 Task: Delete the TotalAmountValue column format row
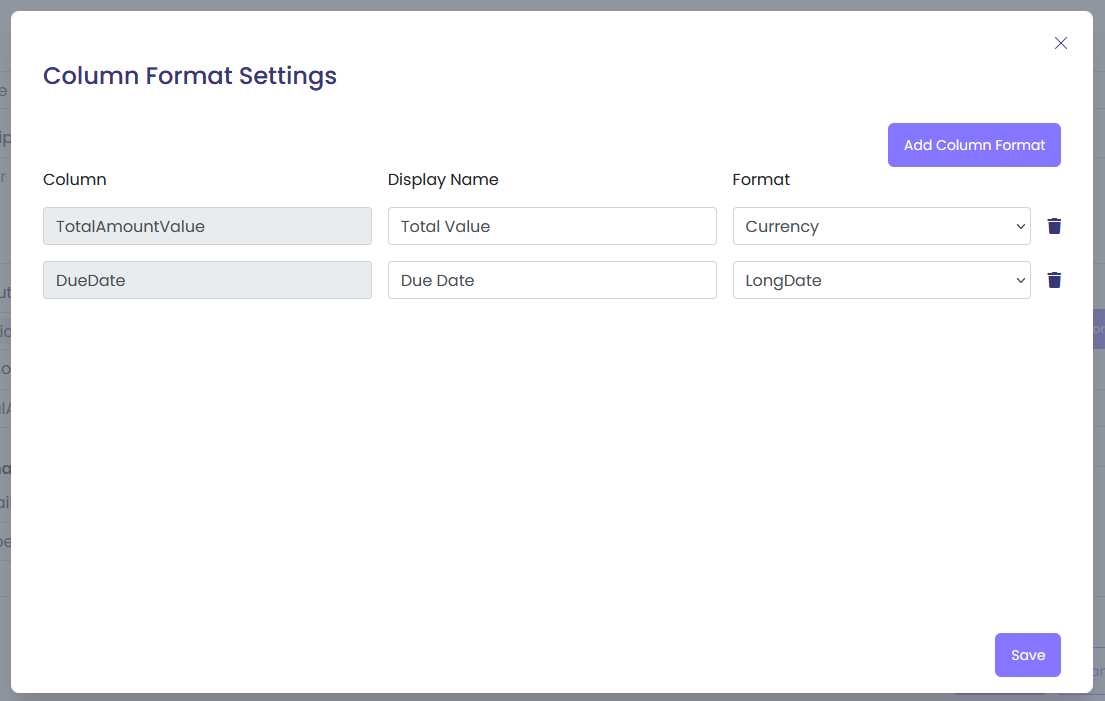coord(1054,226)
